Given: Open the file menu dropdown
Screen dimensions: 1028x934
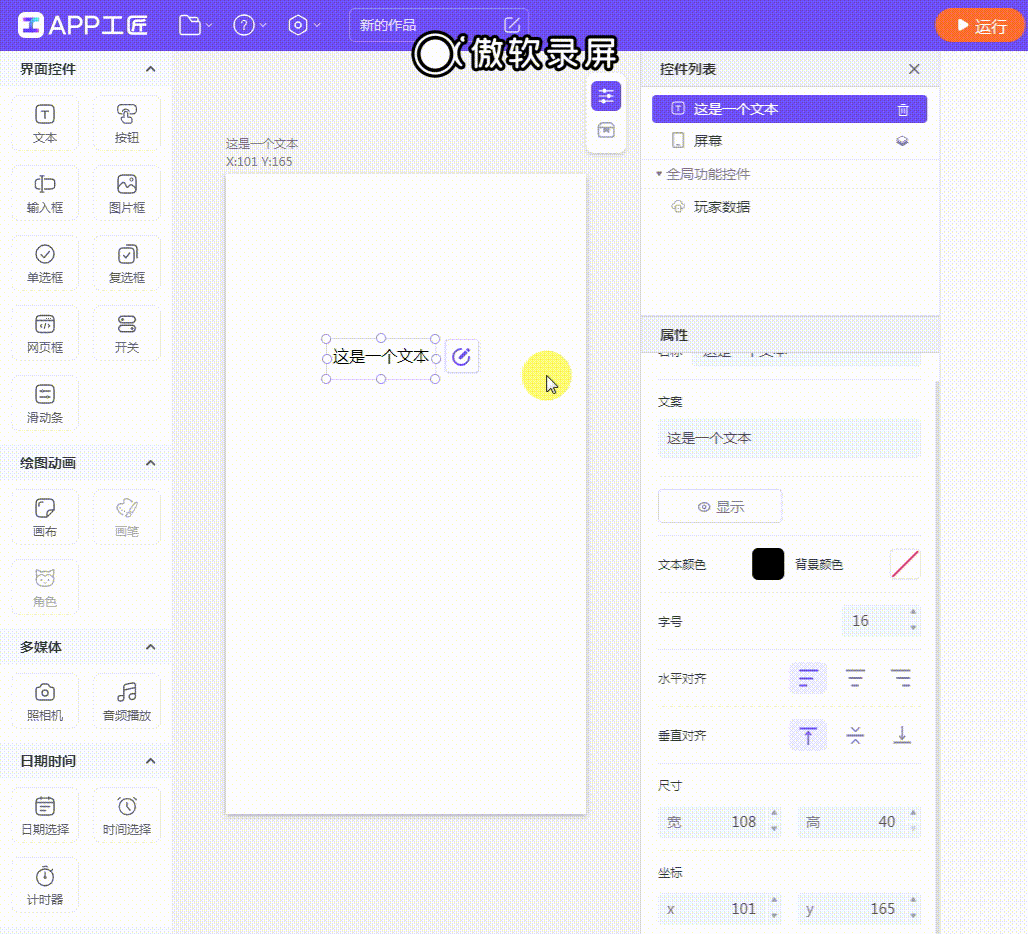Looking at the screenshot, I should 195,26.
